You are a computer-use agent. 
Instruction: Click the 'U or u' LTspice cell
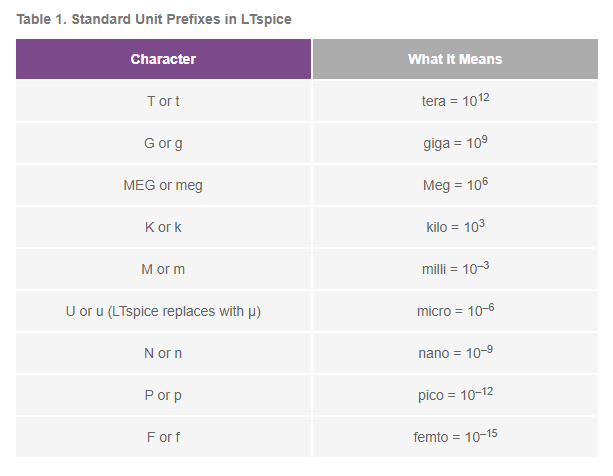coord(163,311)
